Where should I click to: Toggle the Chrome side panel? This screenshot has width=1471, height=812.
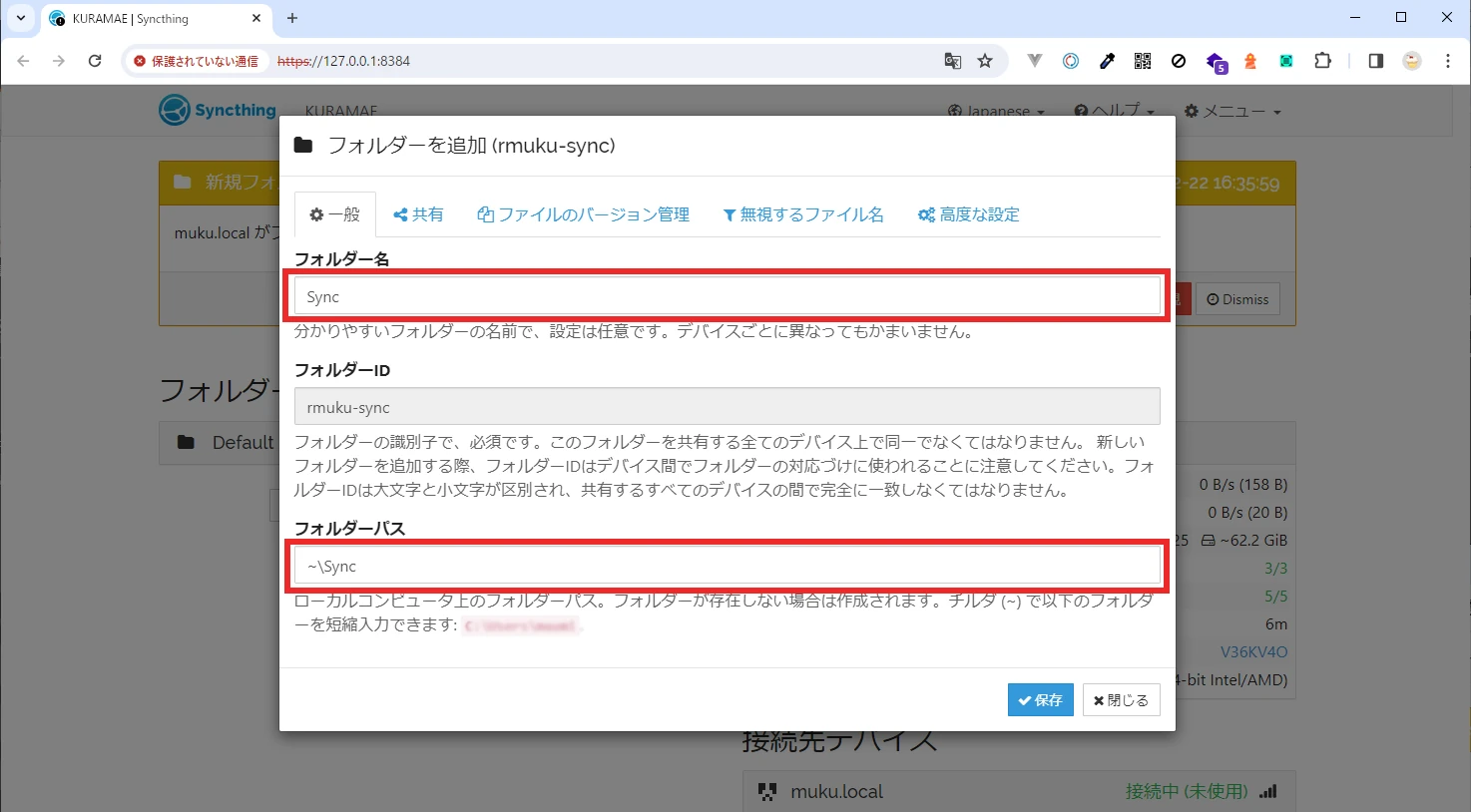coord(1376,61)
